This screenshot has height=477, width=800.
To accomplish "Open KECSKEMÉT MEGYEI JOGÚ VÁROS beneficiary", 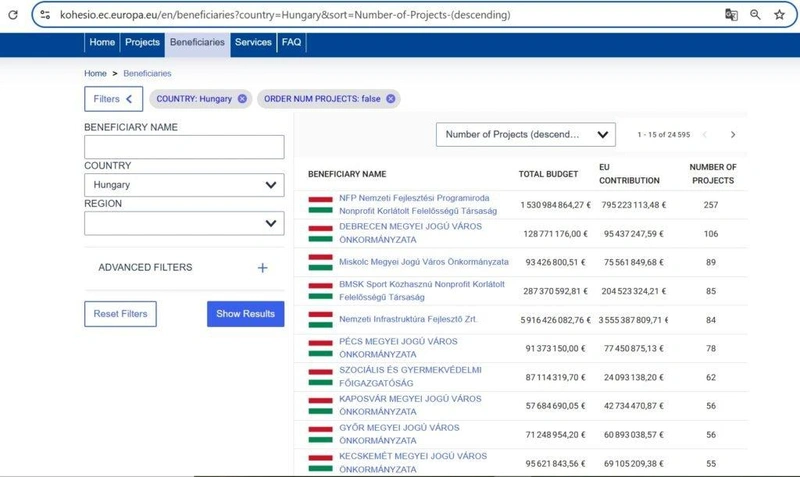I will pyautogui.click(x=413, y=462).
